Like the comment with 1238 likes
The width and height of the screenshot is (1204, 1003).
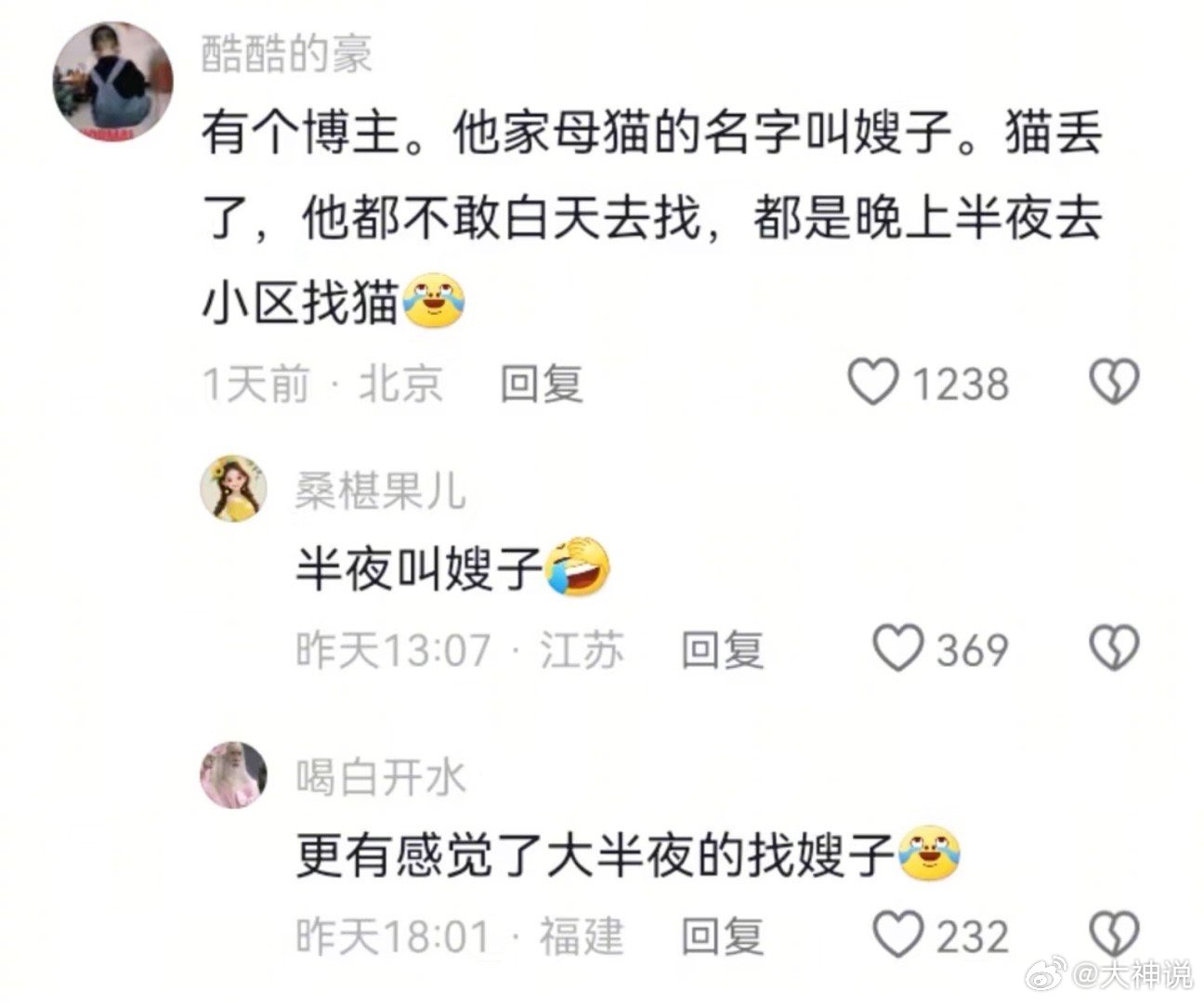[x=874, y=383]
